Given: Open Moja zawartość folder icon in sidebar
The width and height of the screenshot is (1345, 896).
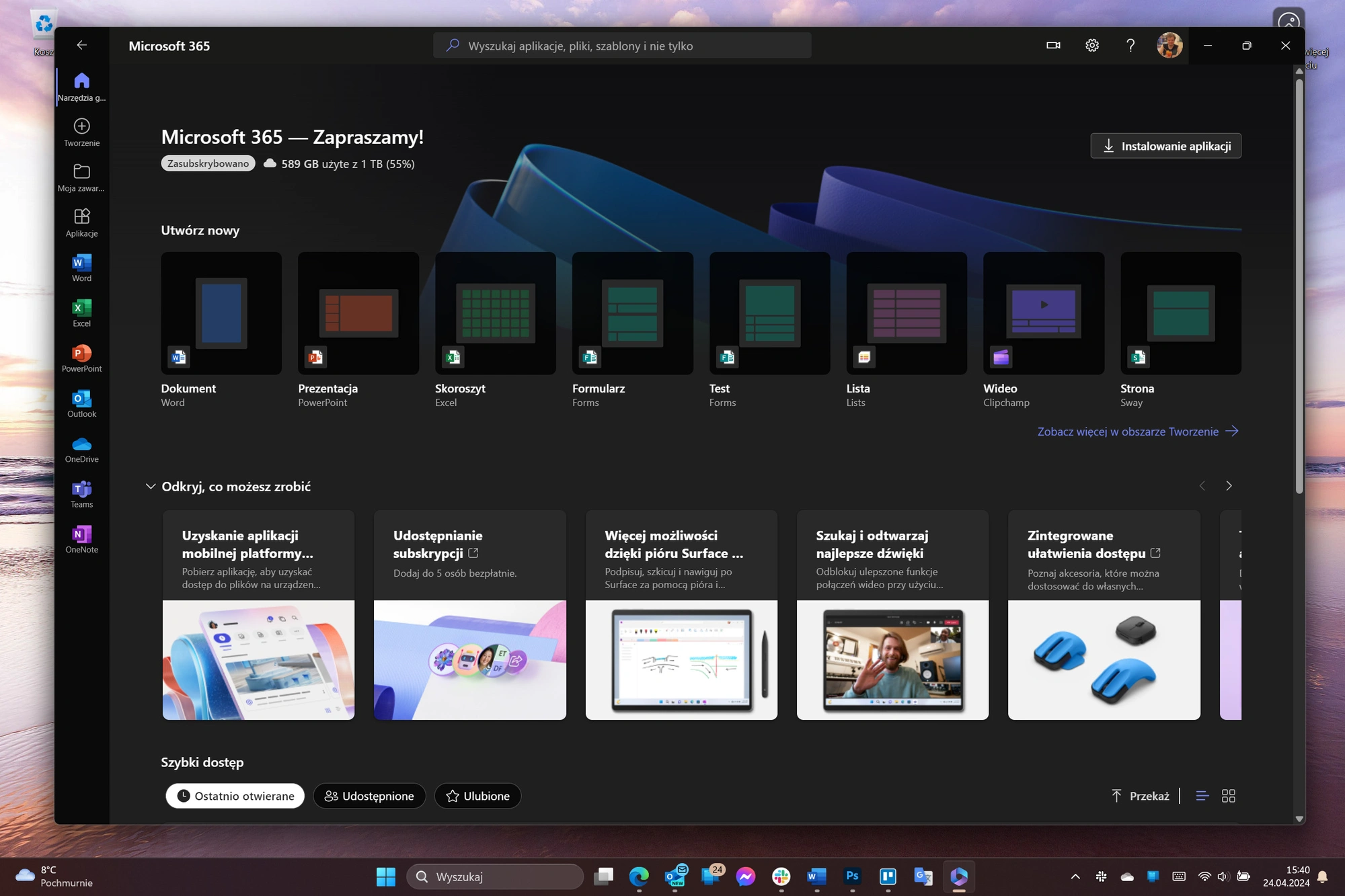Looking at the screenshot, I should click(81, 177).
